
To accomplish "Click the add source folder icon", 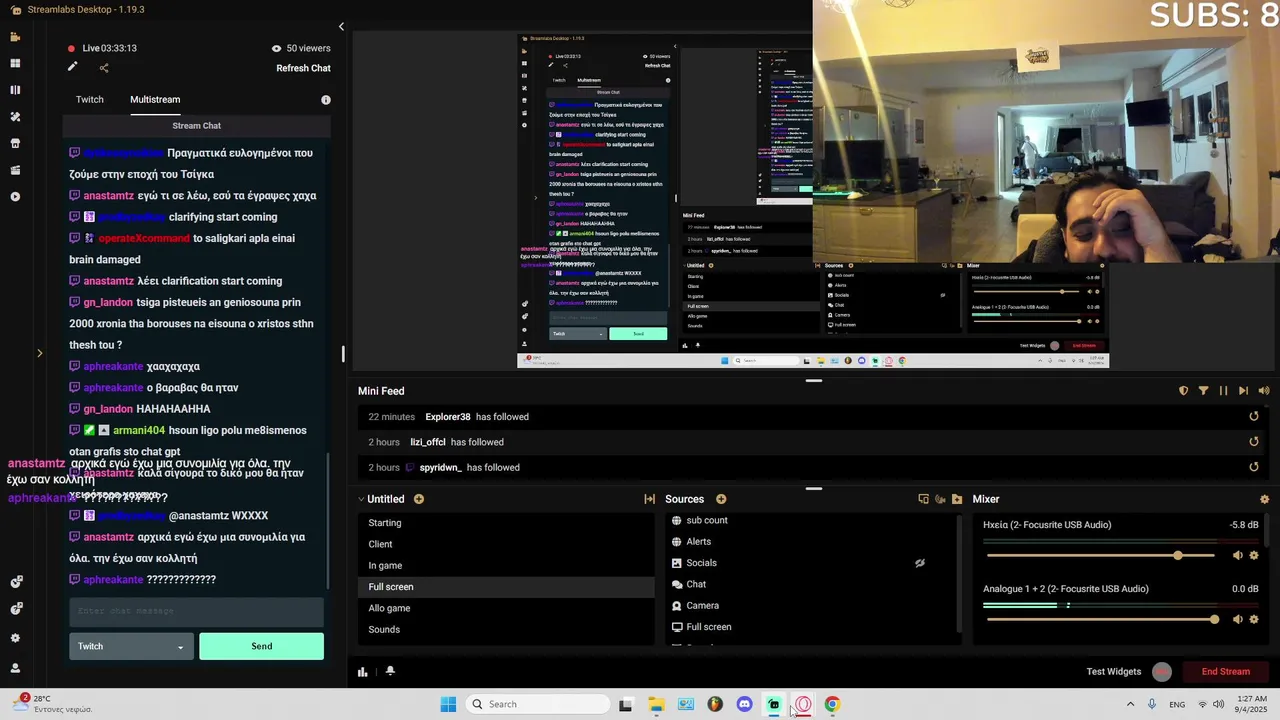I will tap(957, 499).
